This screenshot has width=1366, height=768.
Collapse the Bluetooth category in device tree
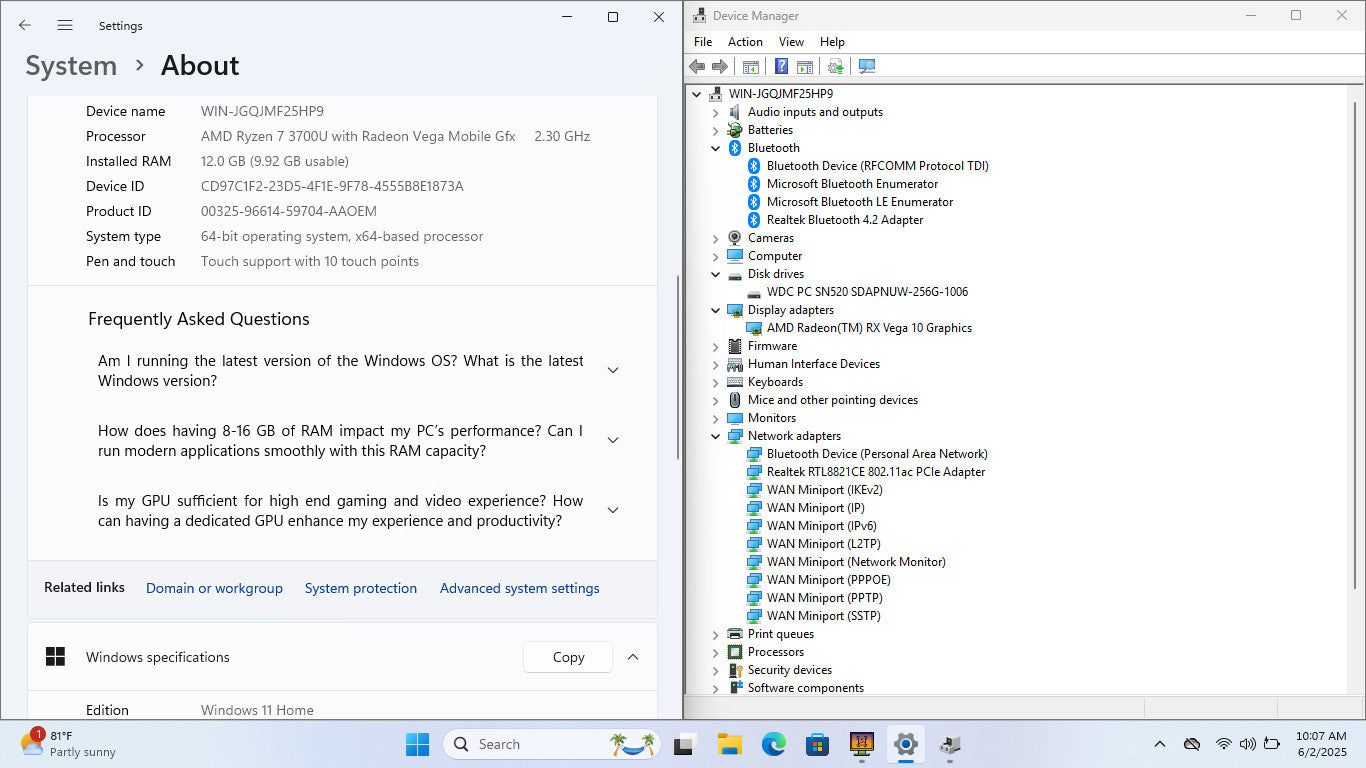pyautogui.click(x=716, y=148)
